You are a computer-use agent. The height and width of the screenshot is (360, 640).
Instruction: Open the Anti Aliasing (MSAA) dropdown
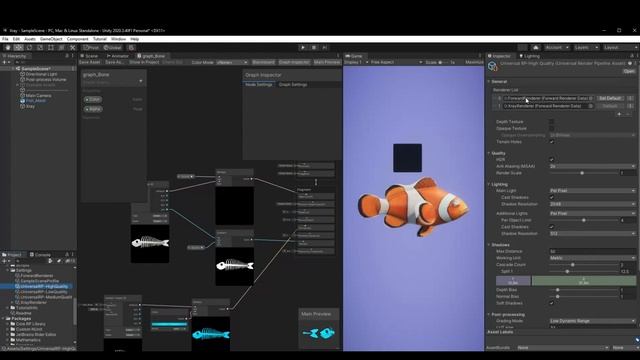[592, 167]
